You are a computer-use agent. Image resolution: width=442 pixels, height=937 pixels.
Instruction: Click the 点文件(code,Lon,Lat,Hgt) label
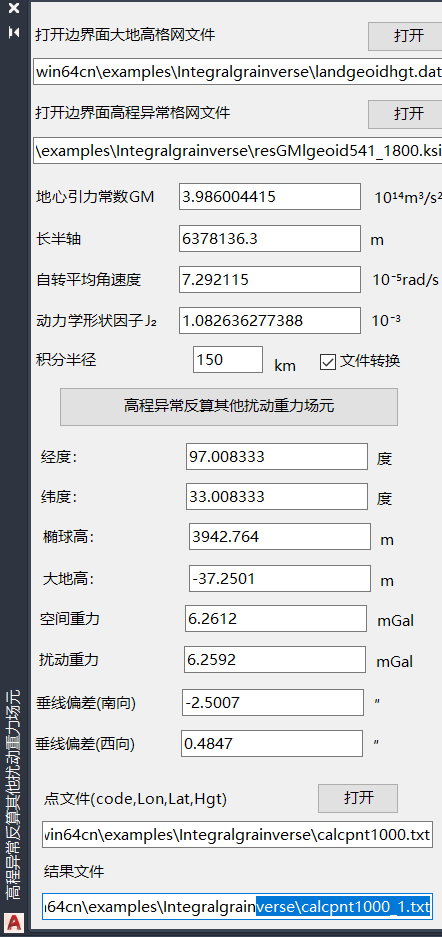(136, 798)
